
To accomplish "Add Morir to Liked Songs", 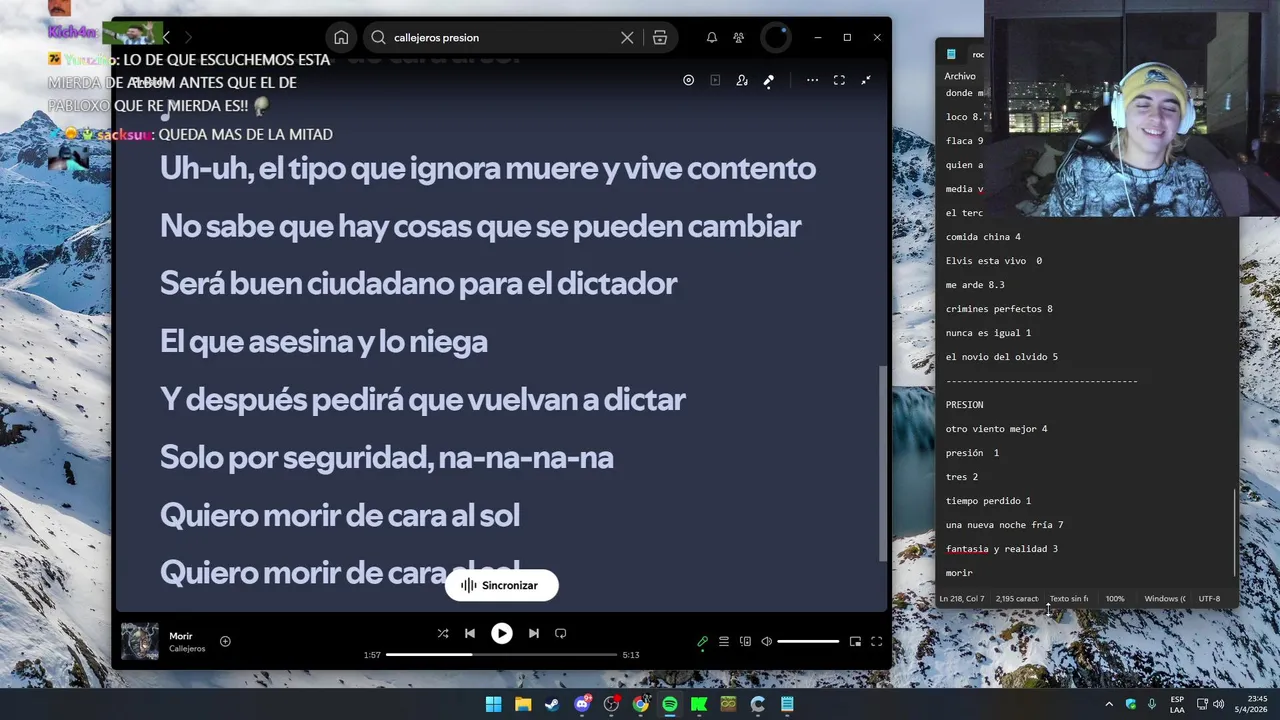I will [225, 641].
